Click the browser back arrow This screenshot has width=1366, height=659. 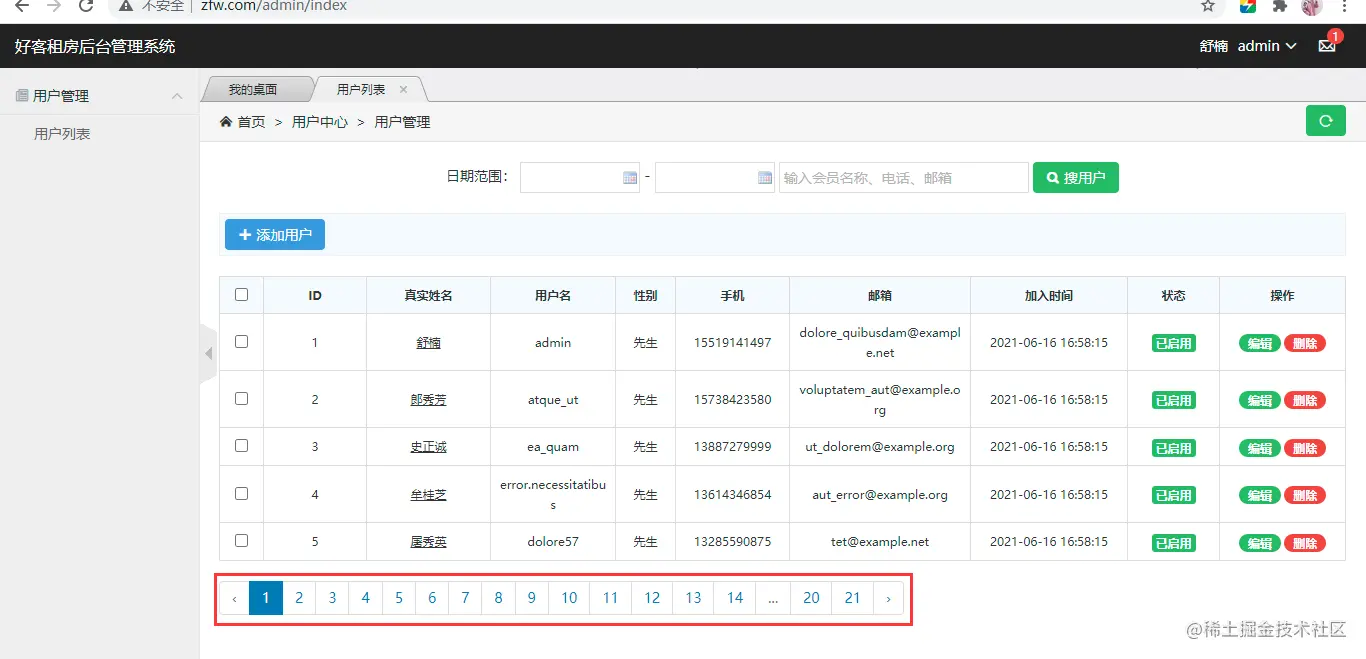point(21,6)
